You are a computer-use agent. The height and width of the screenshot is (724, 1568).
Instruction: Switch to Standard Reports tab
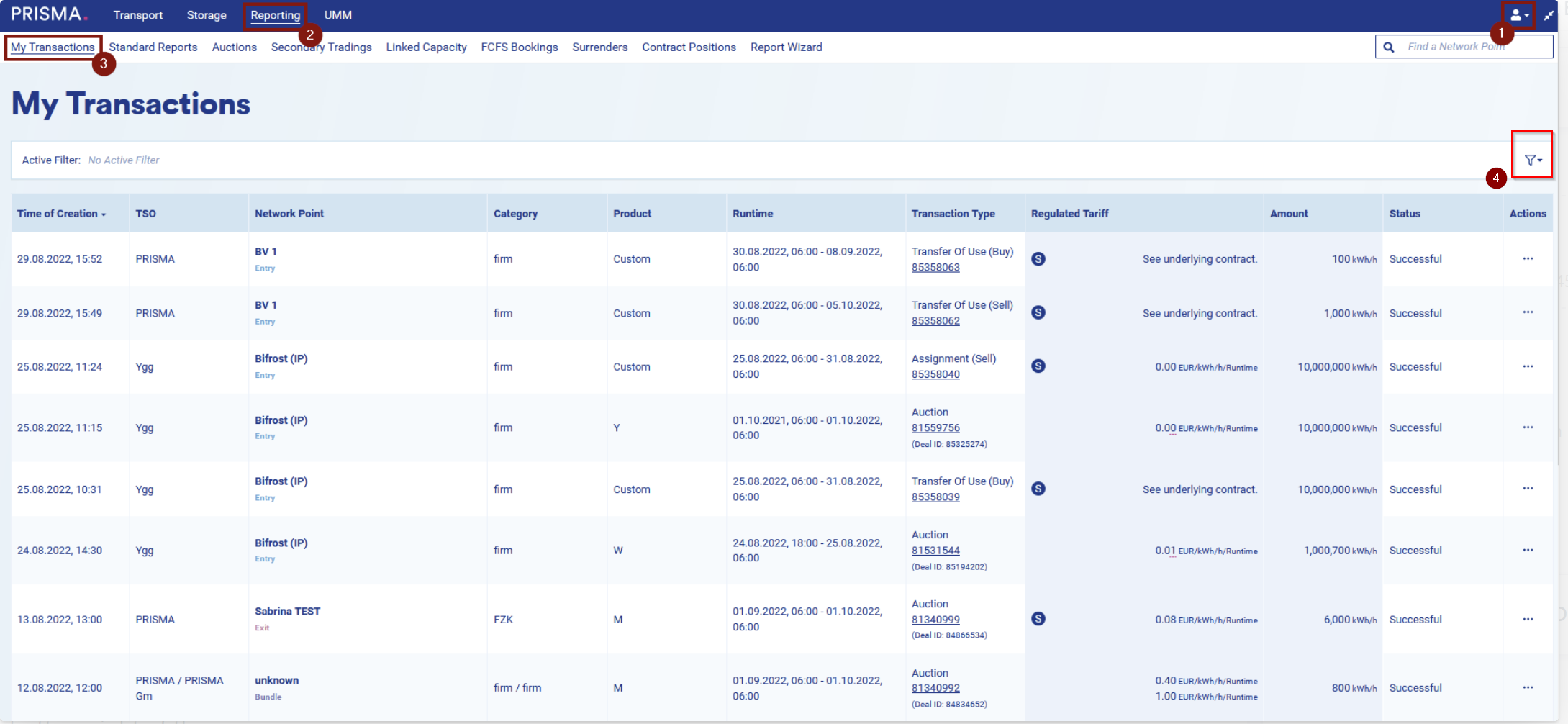[153, 47]
